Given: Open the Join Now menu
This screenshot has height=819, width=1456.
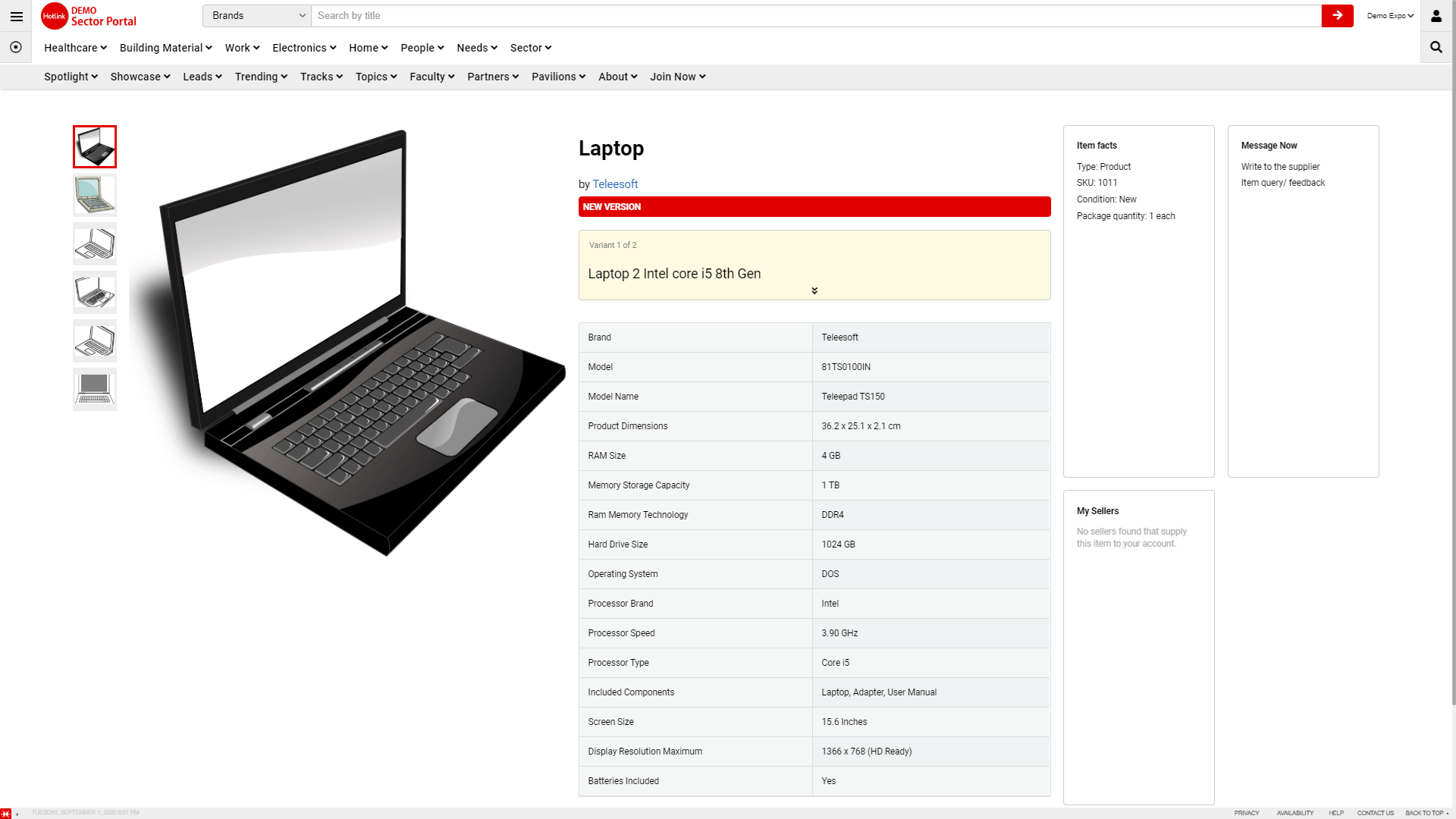Looking at the screenshot, I should 678,77.
